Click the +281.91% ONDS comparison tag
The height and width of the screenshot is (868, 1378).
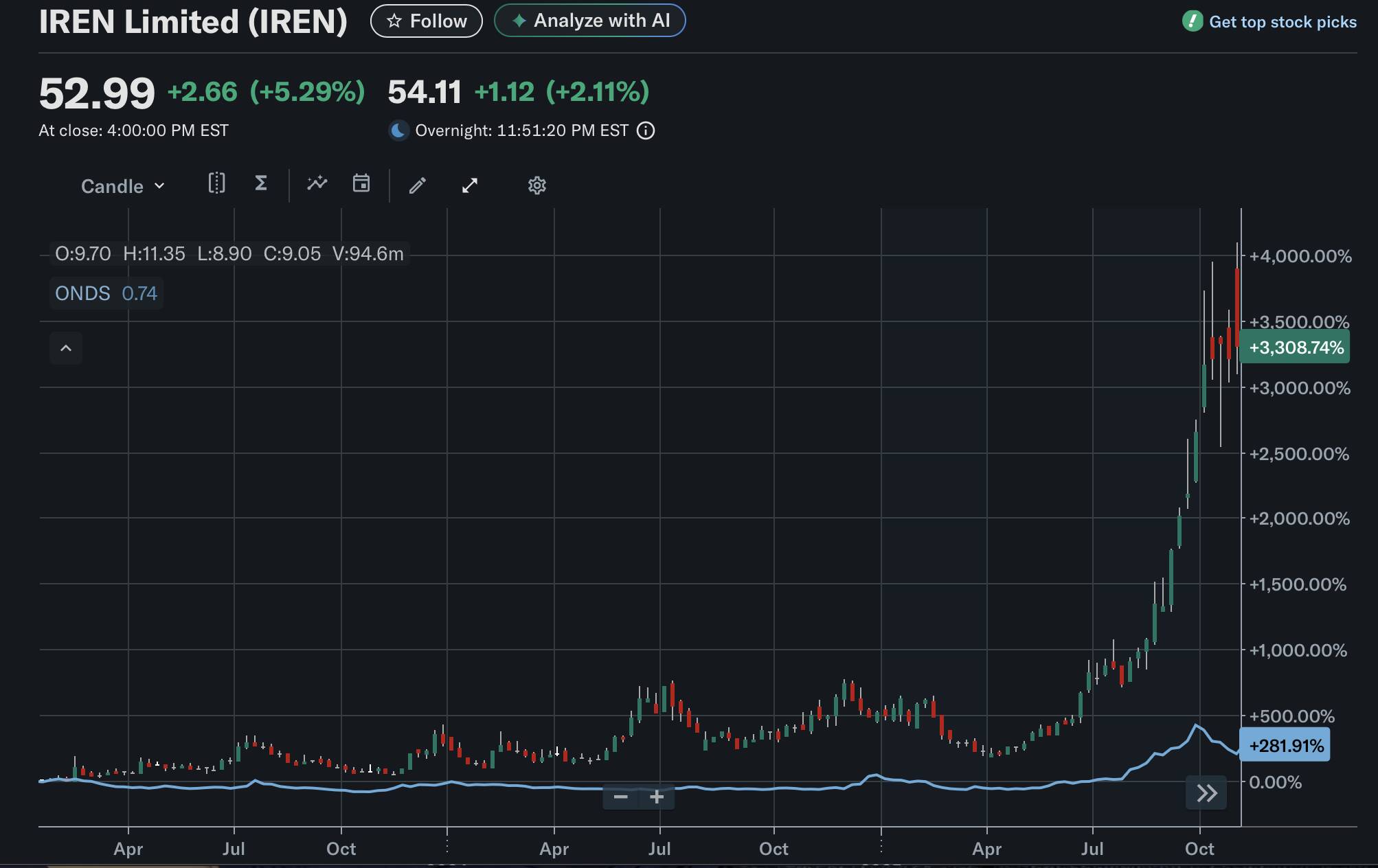(1285, 746)
